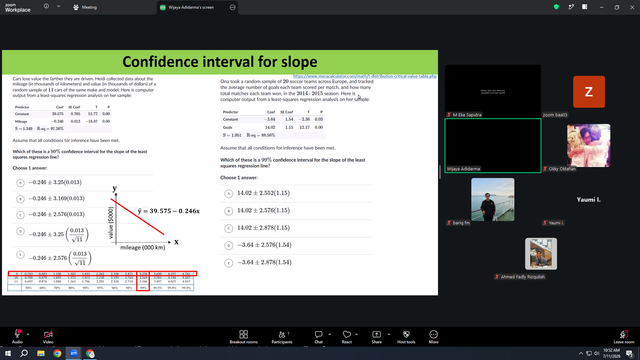The height and width of the screenshot is (360, 640).
Task: Select Okky Oktafian video tile
Action: (589, 146)
